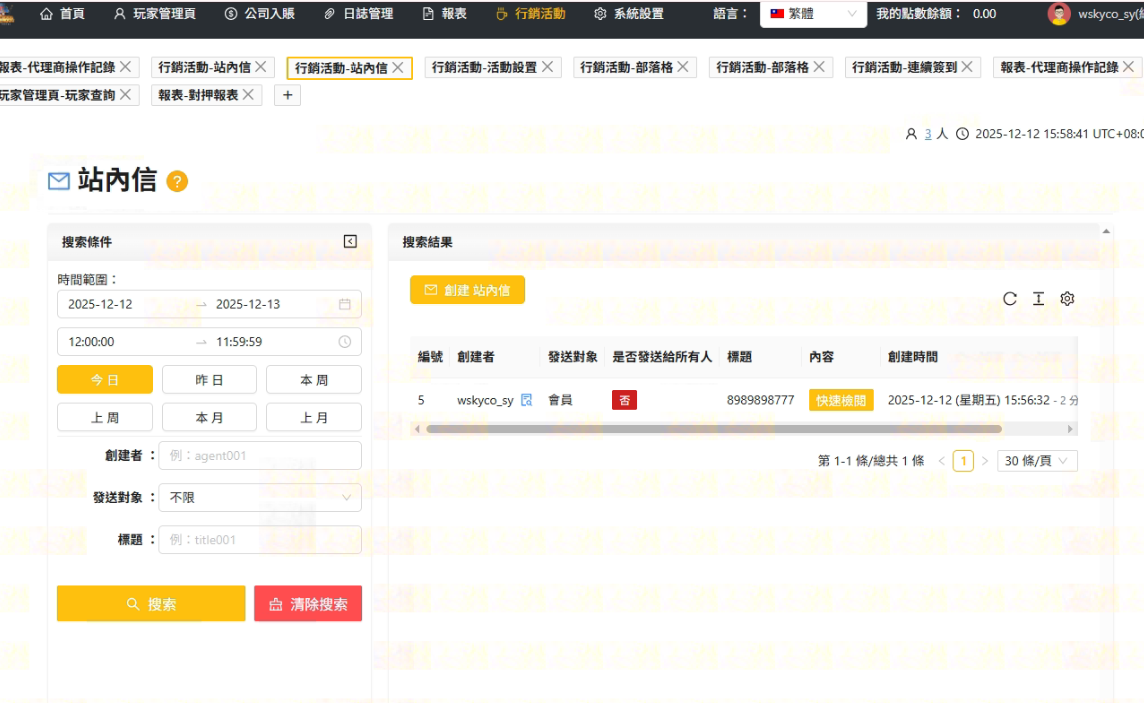Open the date range calendar icon

[345, 304]
